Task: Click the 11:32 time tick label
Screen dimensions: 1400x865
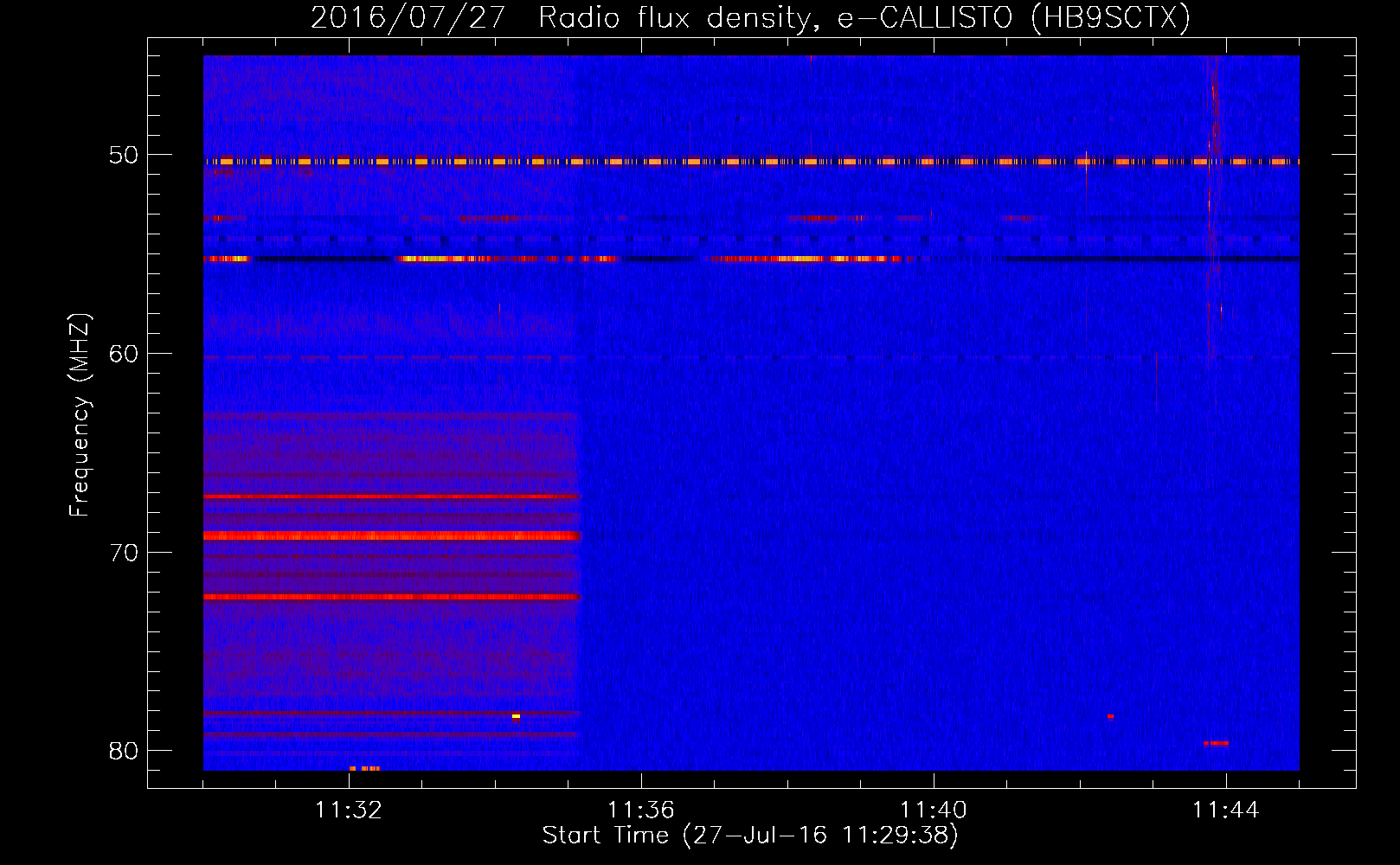Action: click(349, 811)
